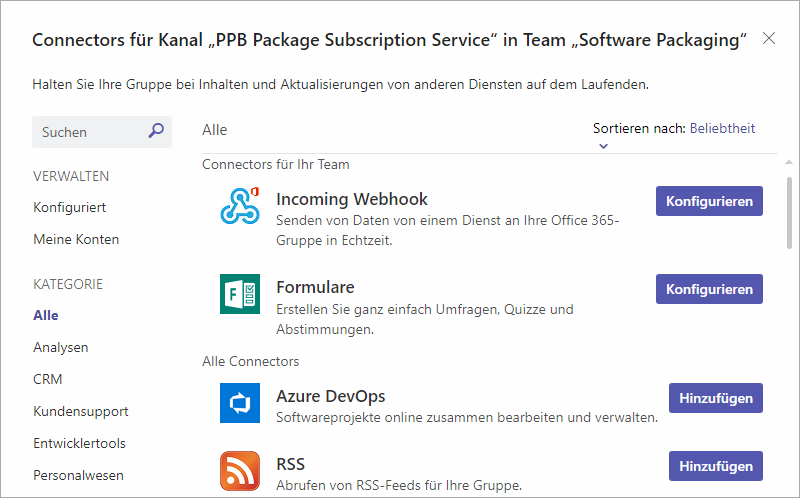Click the Incoming Webhook connector icon
The width and height of the screenshot is (800, 498).
click(x=240, y=206)
